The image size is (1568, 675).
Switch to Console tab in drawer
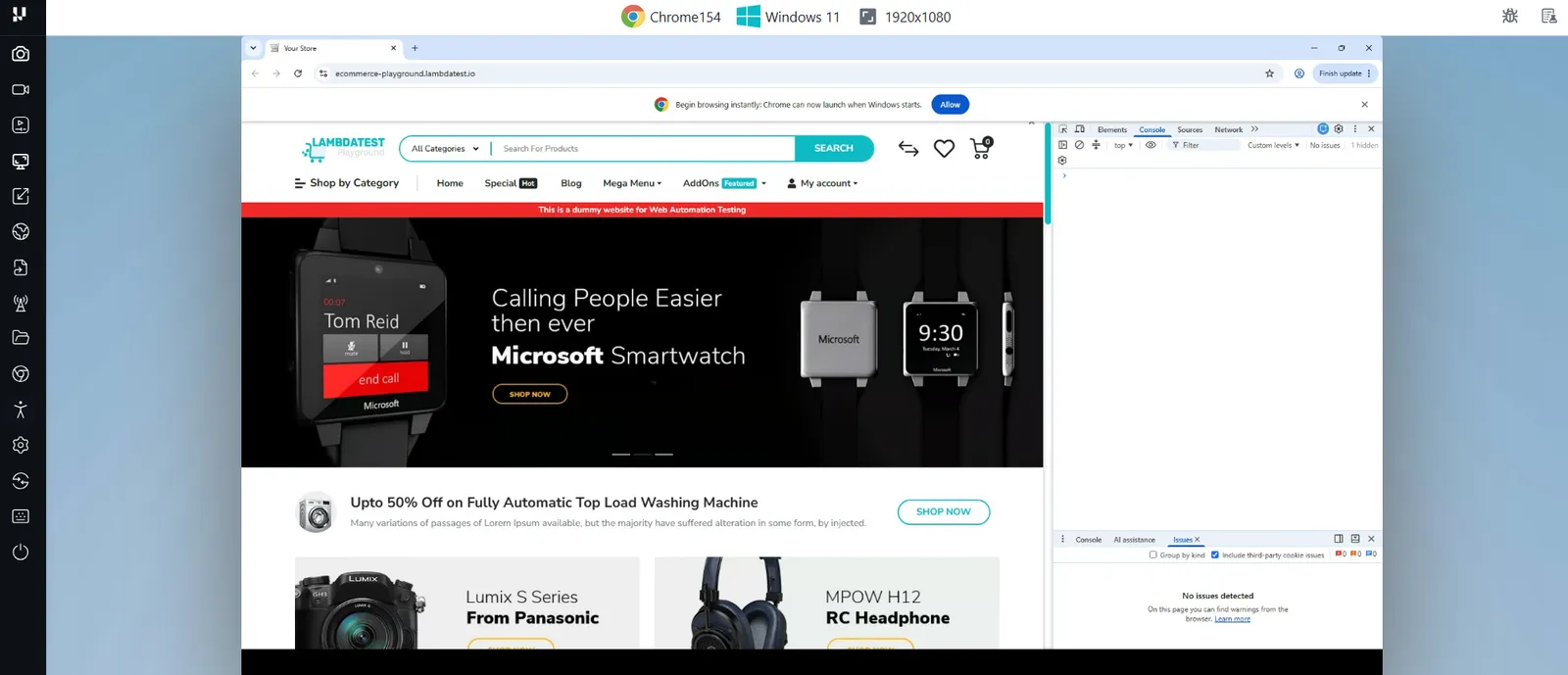(x=1088, y=540)
